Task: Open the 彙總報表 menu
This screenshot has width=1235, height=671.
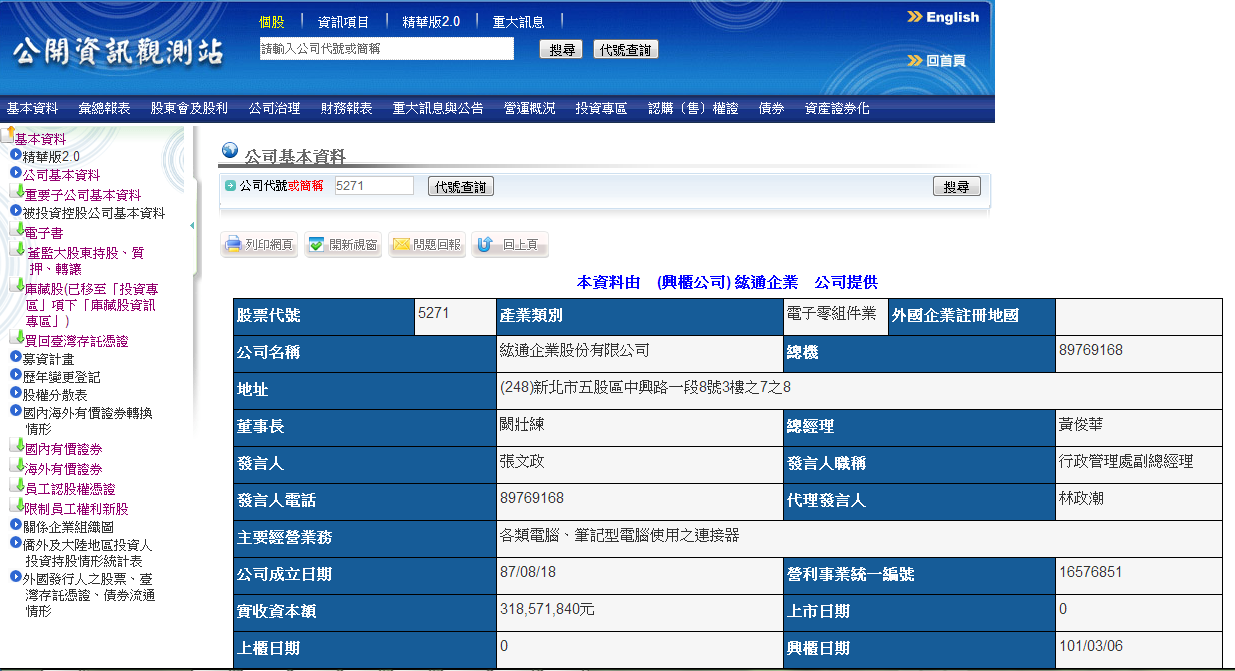Action: pyautogui.click(x=104, y=108)
